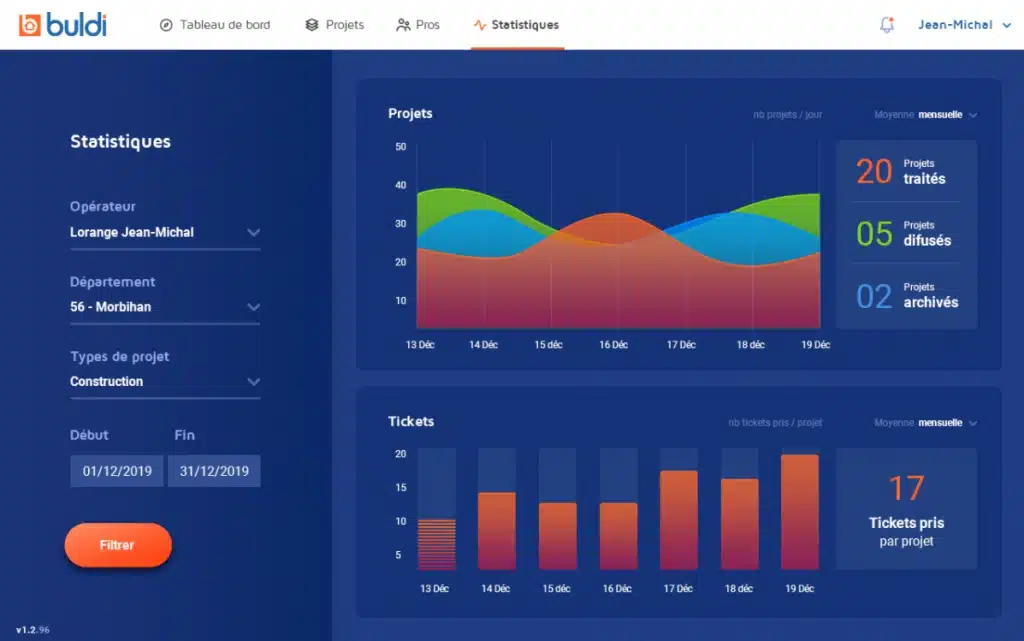This screenshot has height=641, width=1024.
Task: Switch to the Pros tab
Action: 418,25
